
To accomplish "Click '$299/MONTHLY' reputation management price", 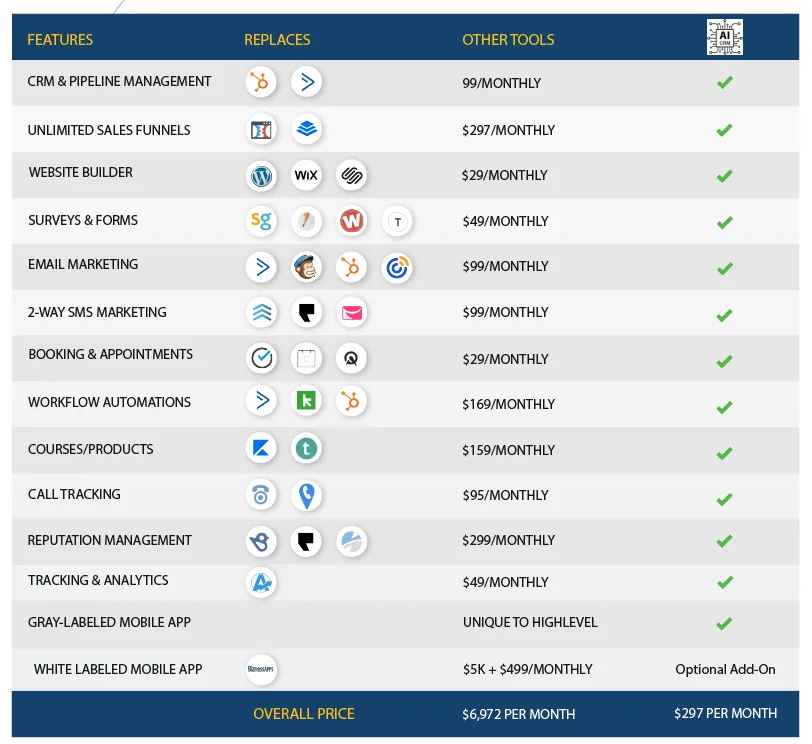I will click(509, 540).
